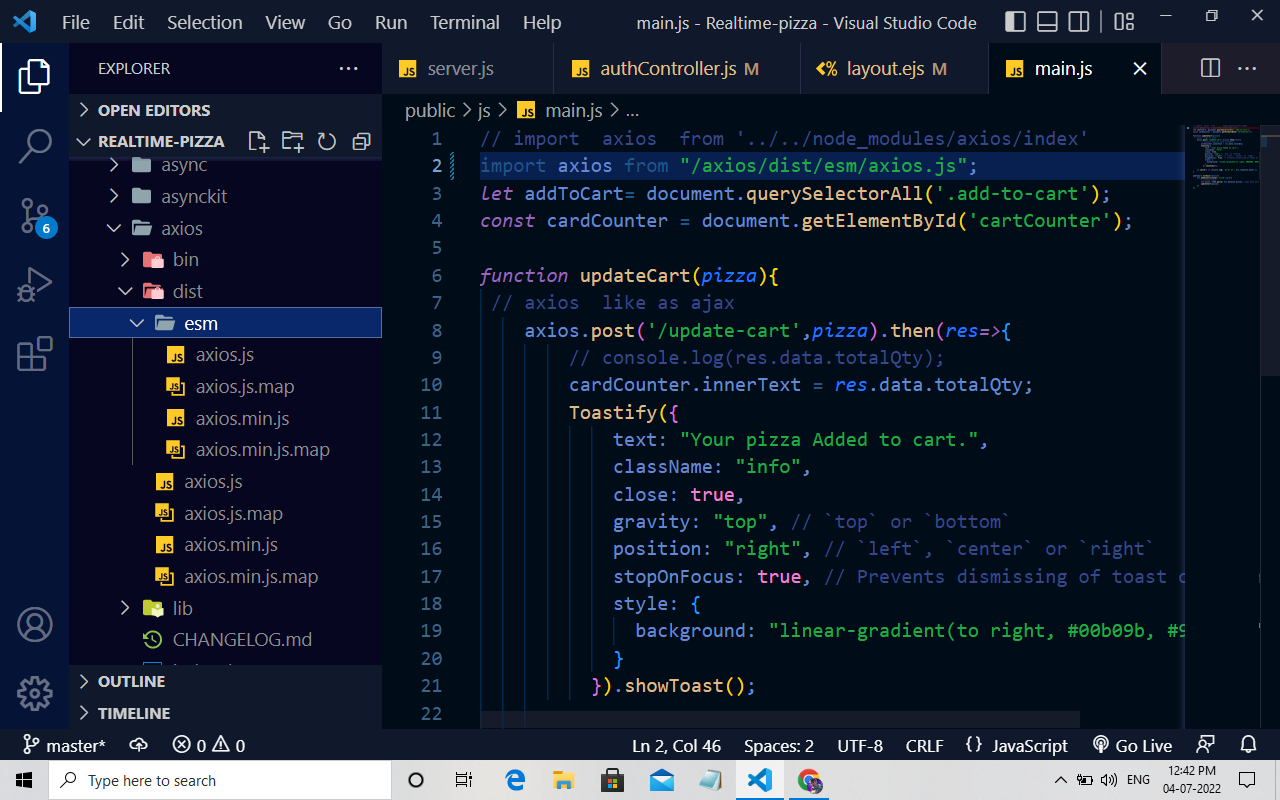1280x800 pixels.
Task: Open axios.min.js.map inside esm folder
Action: click(x=226, y=450)
